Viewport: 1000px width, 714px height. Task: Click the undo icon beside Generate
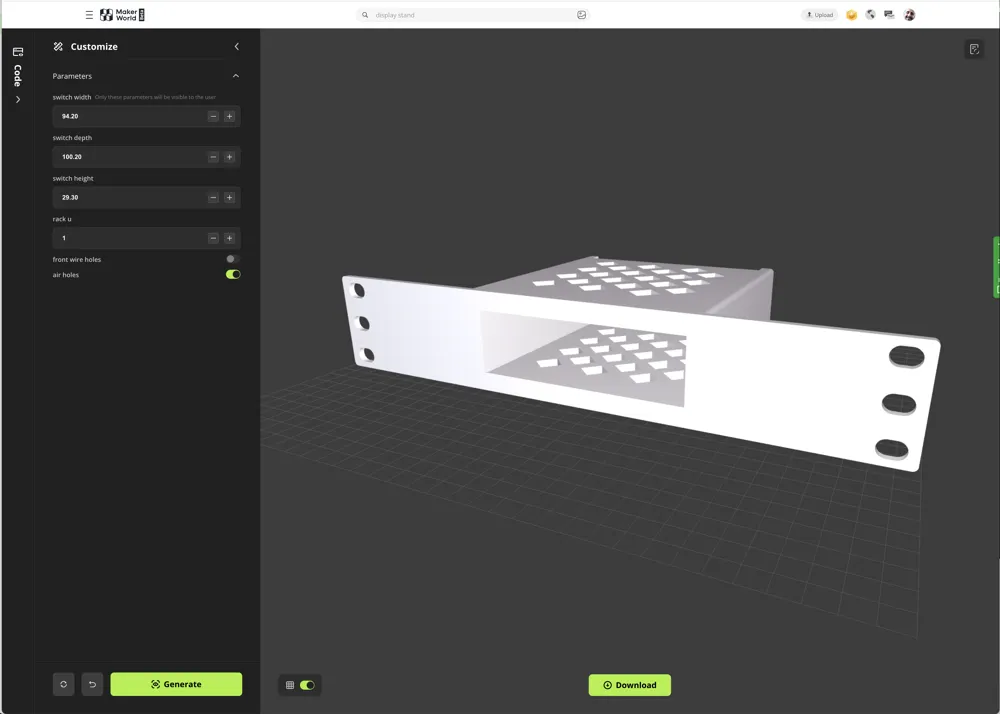pos(92,684)
